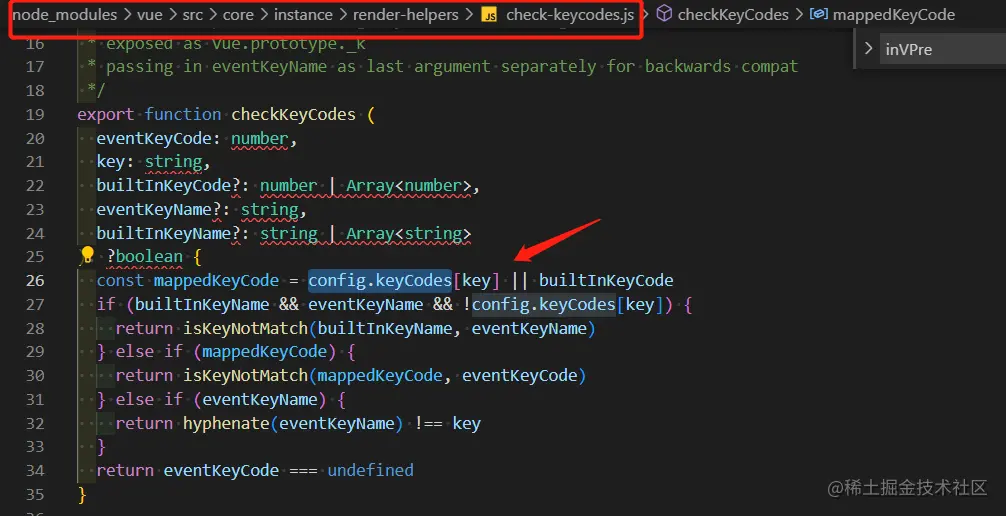Click line number 34 in the gutter

tap(35, 470)
